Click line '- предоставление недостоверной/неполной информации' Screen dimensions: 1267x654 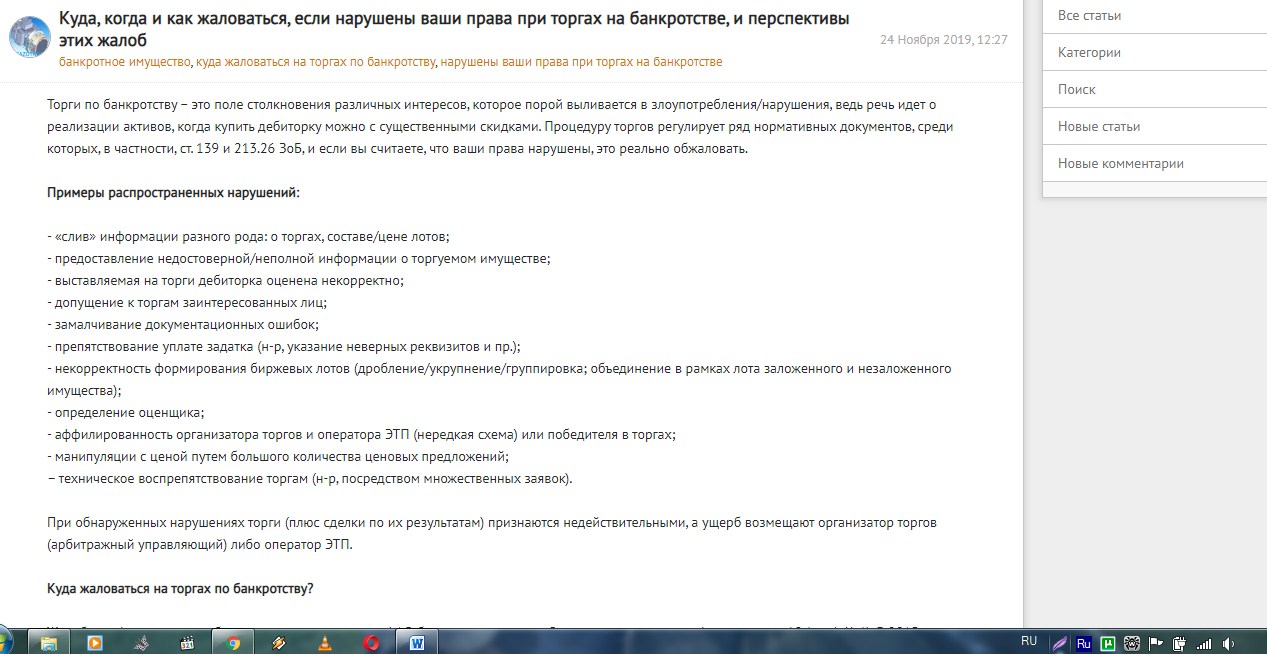click(x=298, y=259)
